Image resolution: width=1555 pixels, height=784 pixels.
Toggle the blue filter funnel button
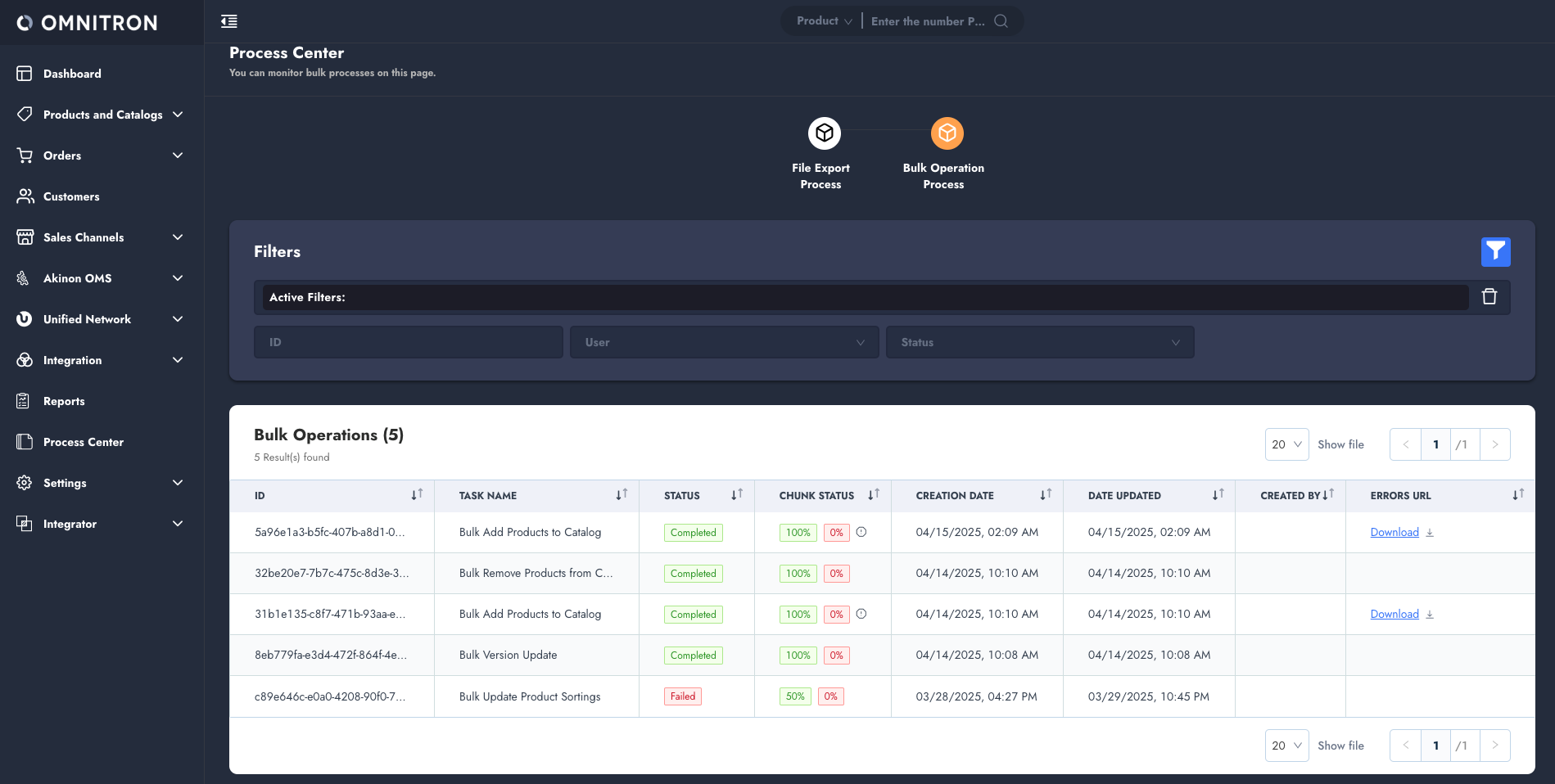pyautogui.click(x=1495, y=251)
